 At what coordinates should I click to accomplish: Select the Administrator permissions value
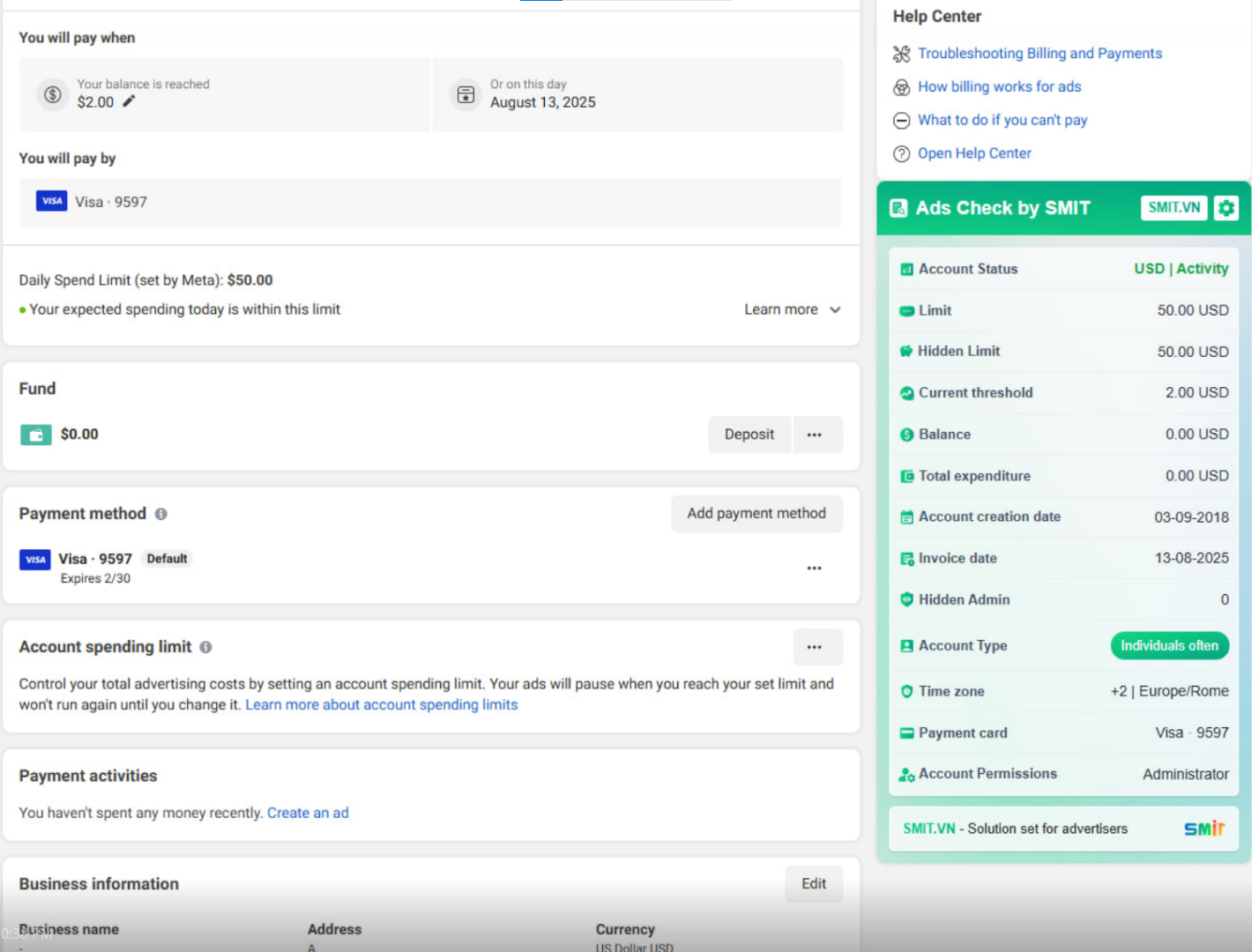(1186, 775)
